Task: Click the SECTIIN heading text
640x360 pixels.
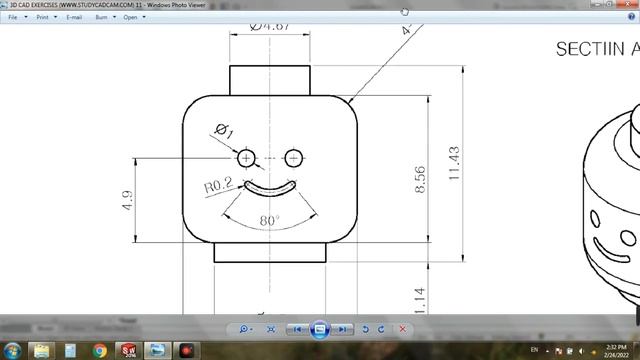Action: [590, 49]
